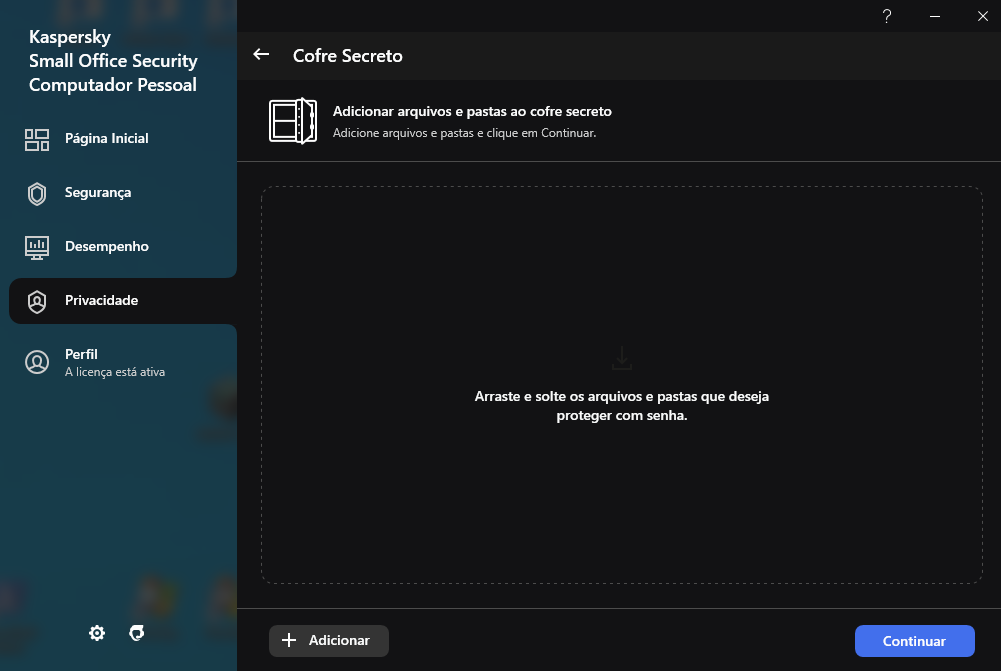Click the Desempenho monitor icon
The image size is (1001, 671).
37,247
